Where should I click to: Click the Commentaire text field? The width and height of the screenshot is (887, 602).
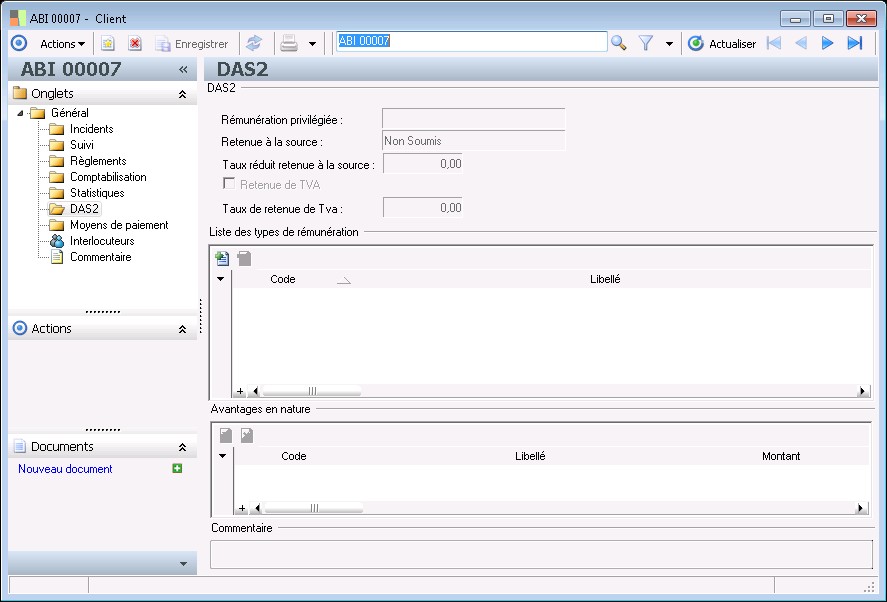tap(540, 554)
